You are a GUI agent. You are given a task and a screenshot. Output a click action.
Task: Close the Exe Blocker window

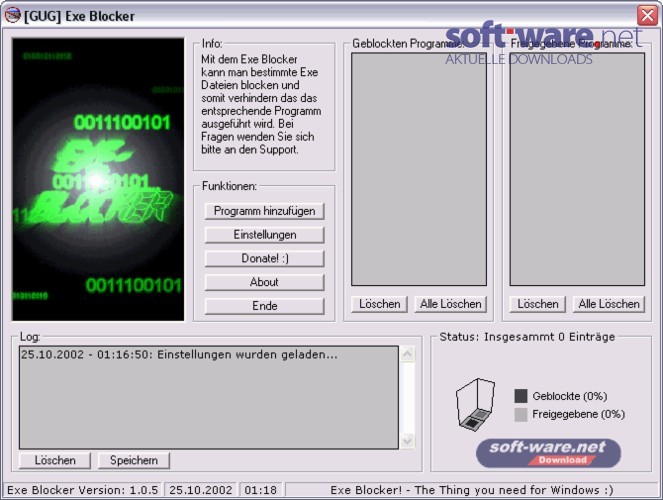(x=647, y=16)
